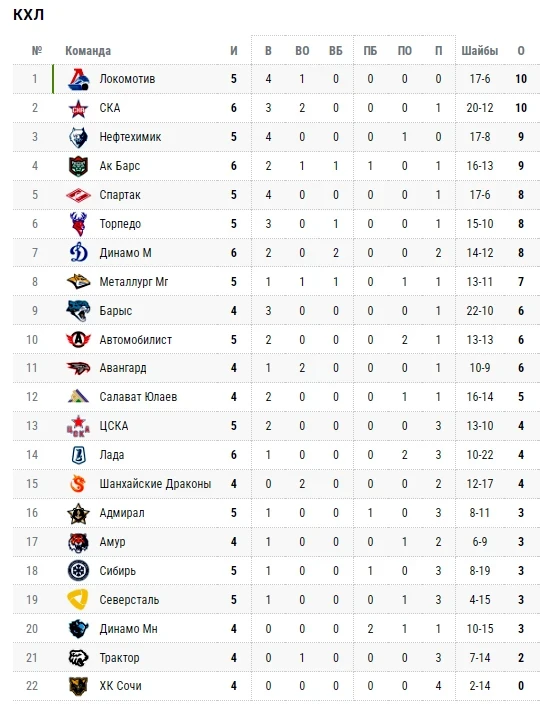This screenshot has width=540, height=709.
Task: Click the Локомотив team logo
Action: tap(78, 79)
